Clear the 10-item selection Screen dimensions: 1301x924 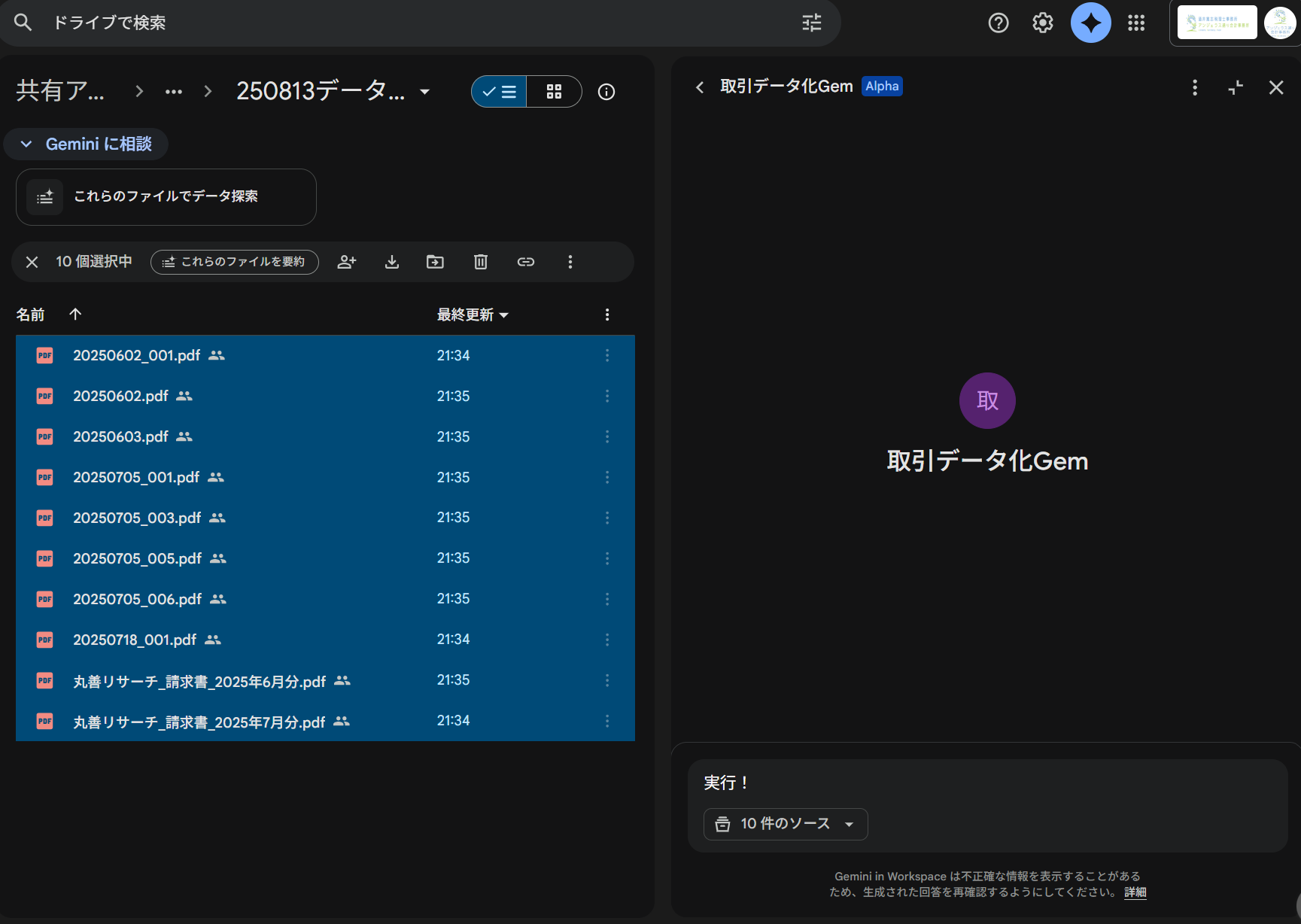pos(32,262)
